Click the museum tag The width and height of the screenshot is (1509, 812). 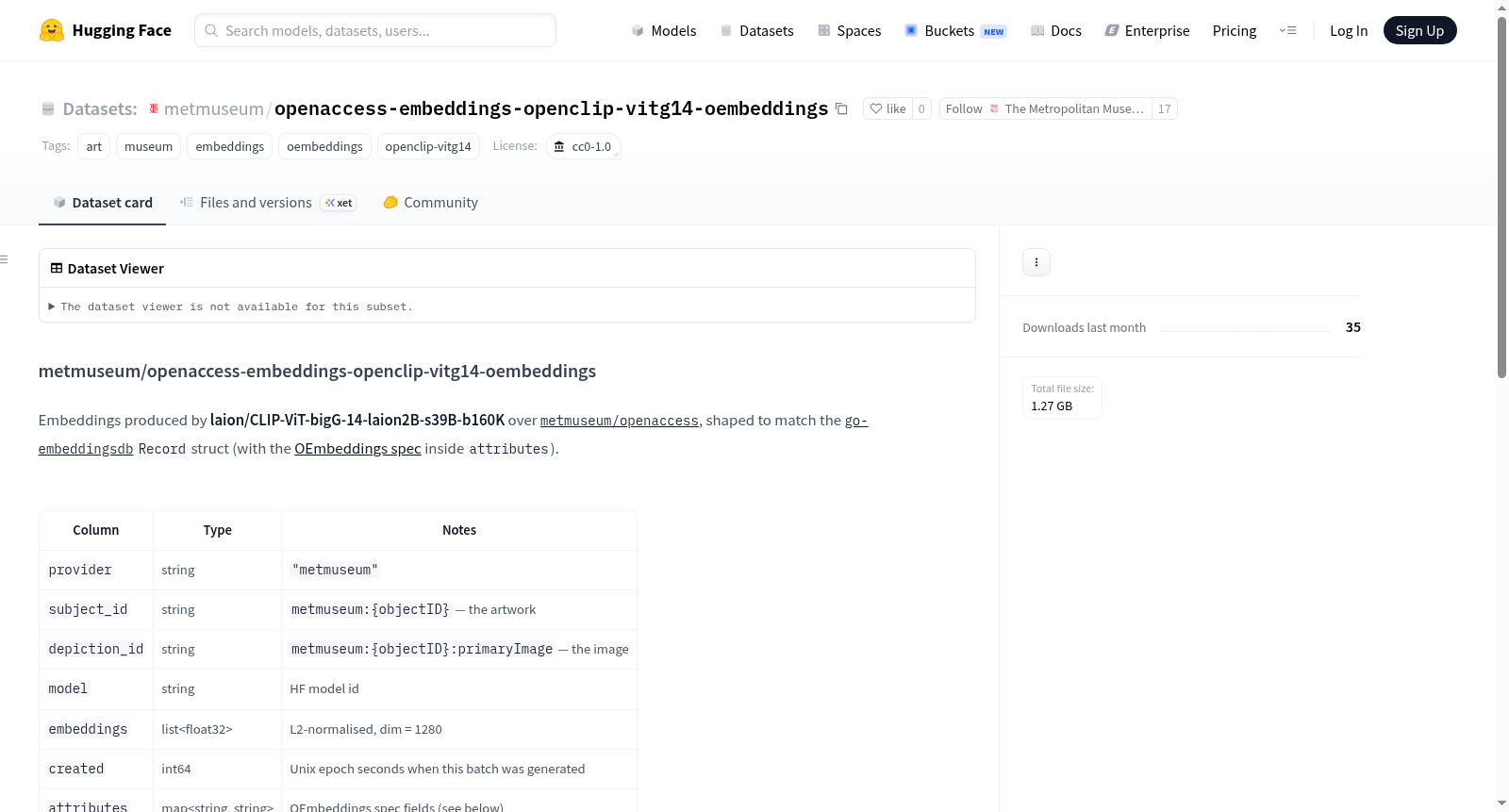click(149, 146)
